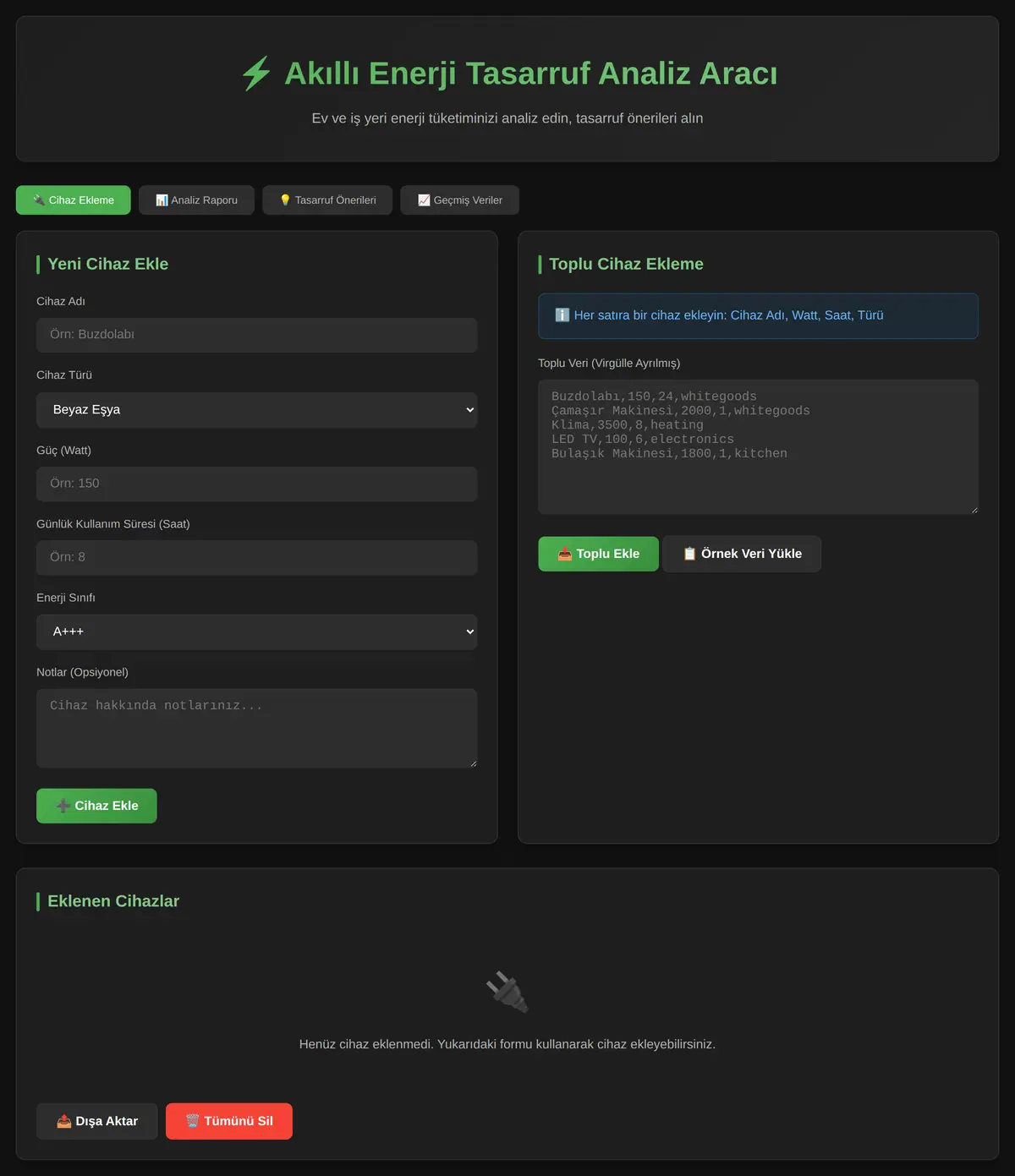Click into the Notlar textarea
Screen dimensions: 1015x1176
pyautogui.click(x=257, y=729)
